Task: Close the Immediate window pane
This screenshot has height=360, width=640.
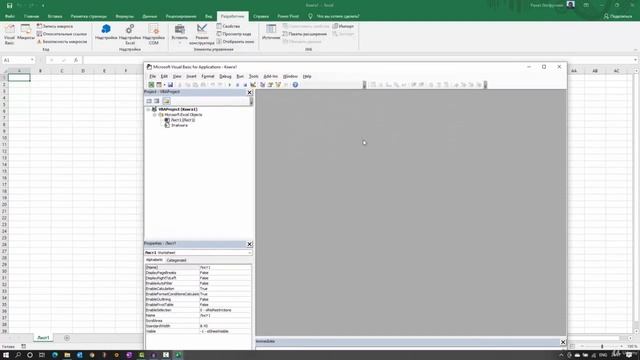Action: [563, 342]
